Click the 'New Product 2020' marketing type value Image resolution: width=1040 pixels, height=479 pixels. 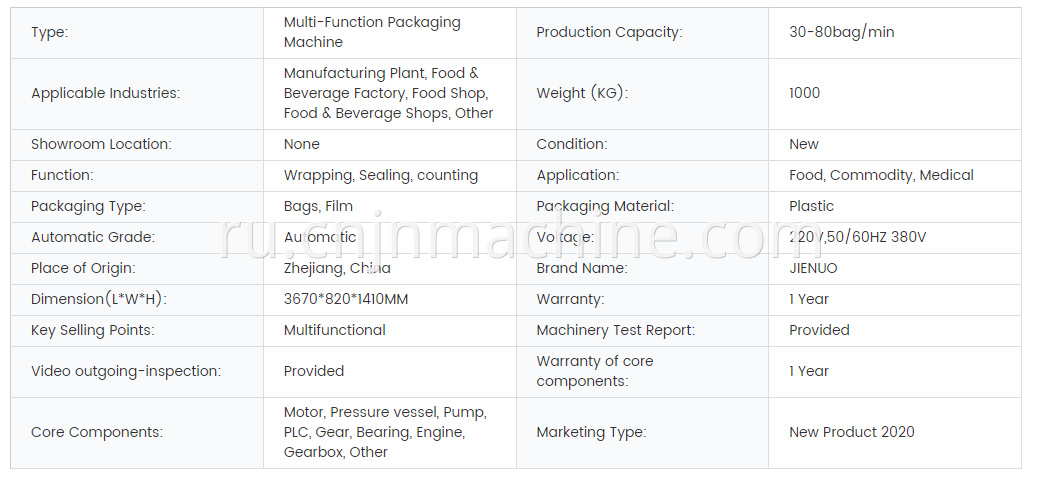pyautogui.click(x=852, y=432)
